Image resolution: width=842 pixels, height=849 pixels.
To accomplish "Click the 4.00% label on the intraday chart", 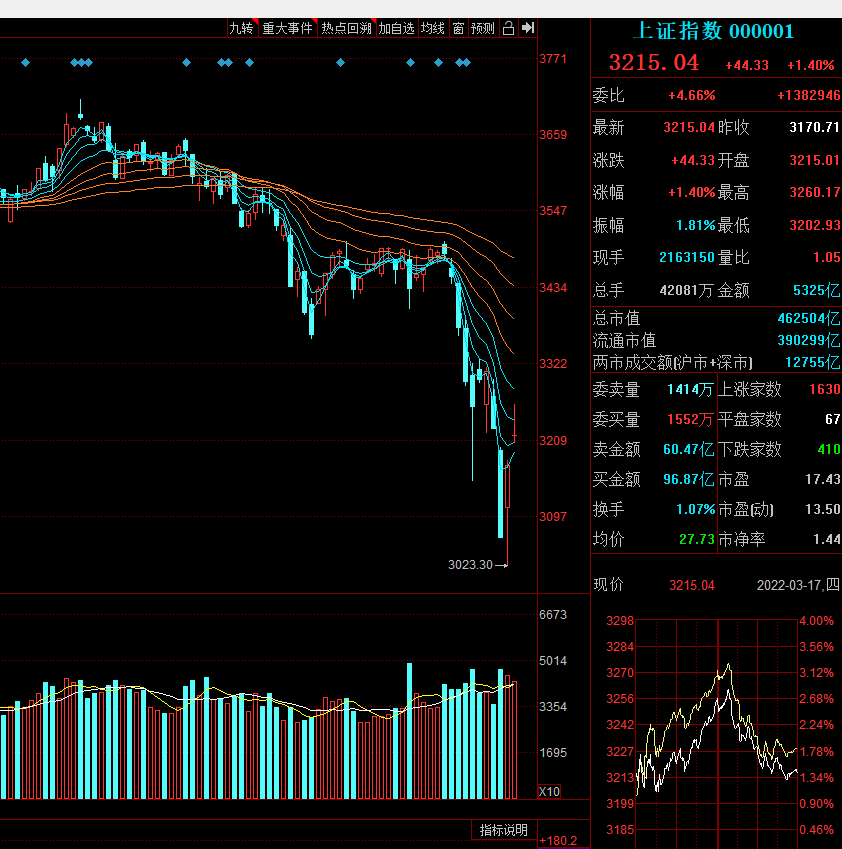I will 817,621.
